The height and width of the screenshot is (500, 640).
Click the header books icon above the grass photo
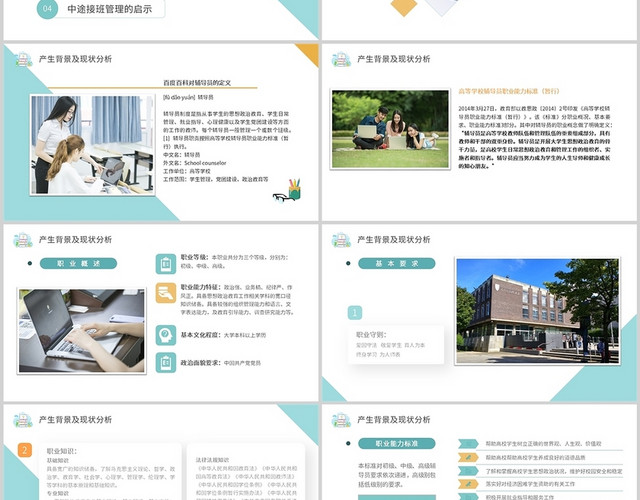click(x=341, y=59)
